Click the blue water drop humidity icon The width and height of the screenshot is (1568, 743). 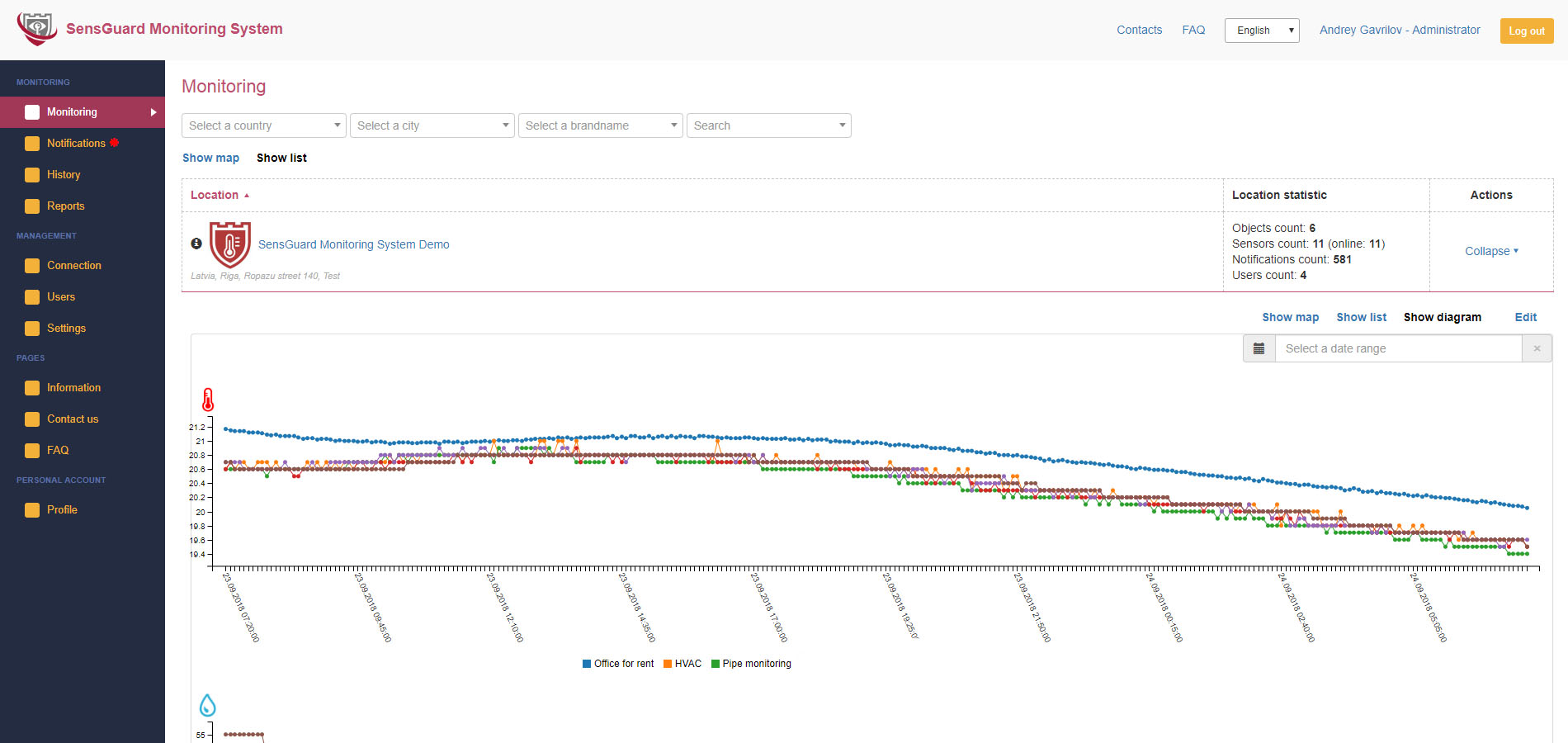pyautogui.click(x=208, y=705)
